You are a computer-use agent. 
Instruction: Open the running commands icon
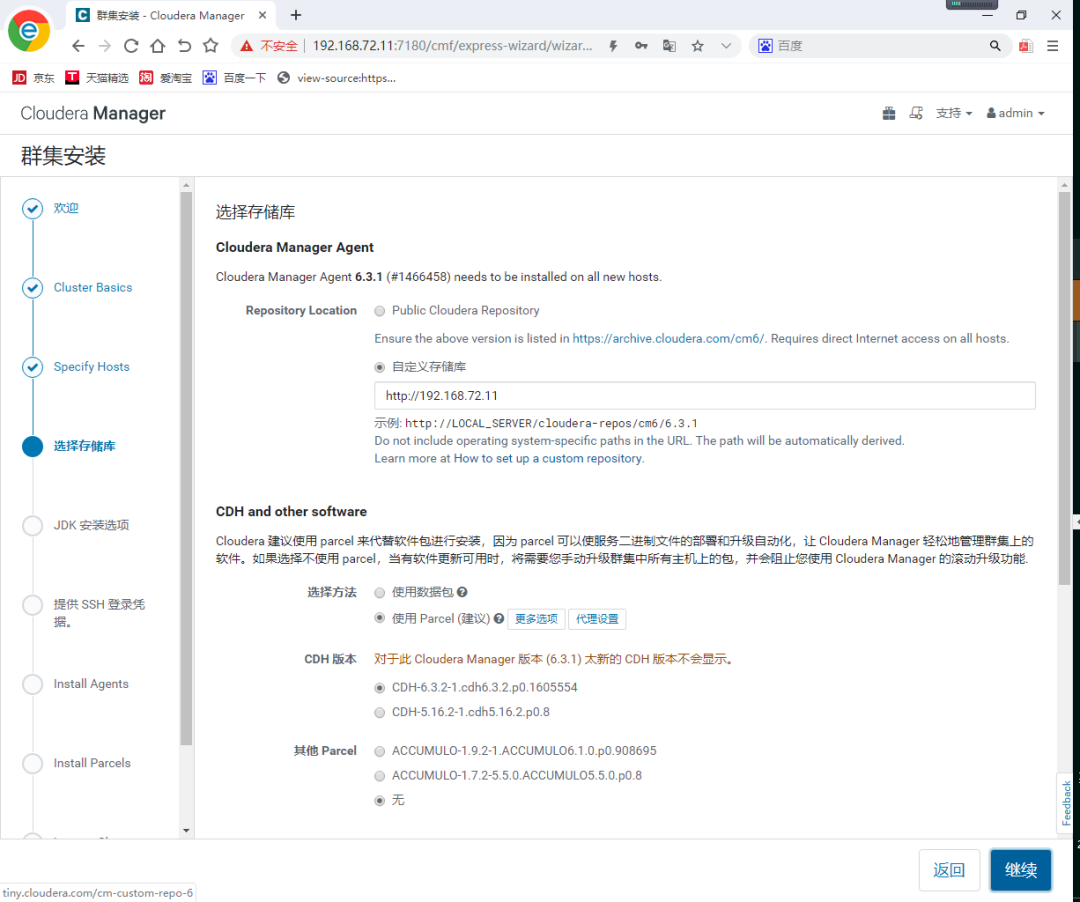916,113
